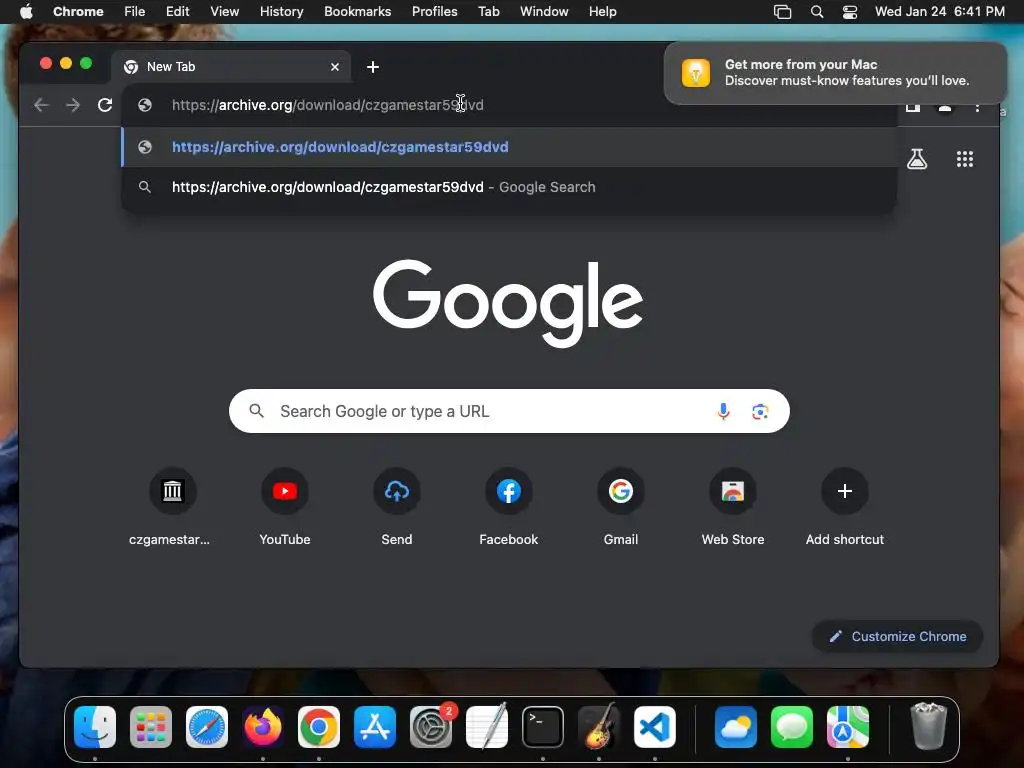The image size is (1024, 768).
Task: Open the Help menu
Action: tap(602, 12)
